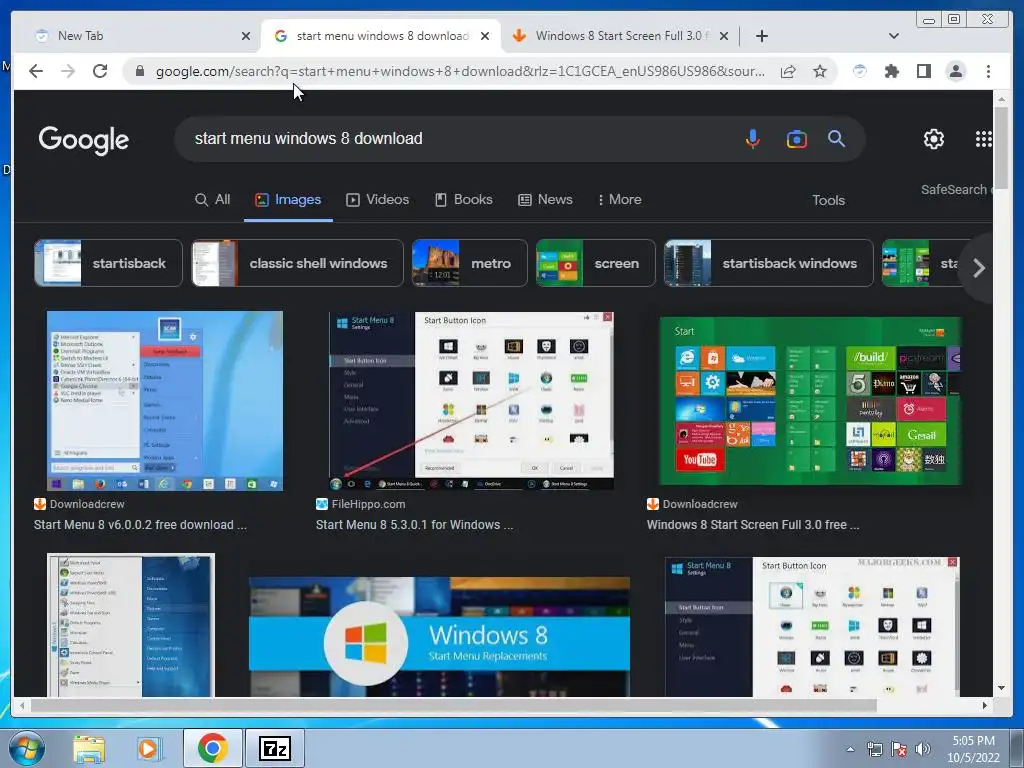Switch to Windows 8 Start Screen Full tab
The height and width of the screenshot is (768, 1024).
tap(618, 36)
